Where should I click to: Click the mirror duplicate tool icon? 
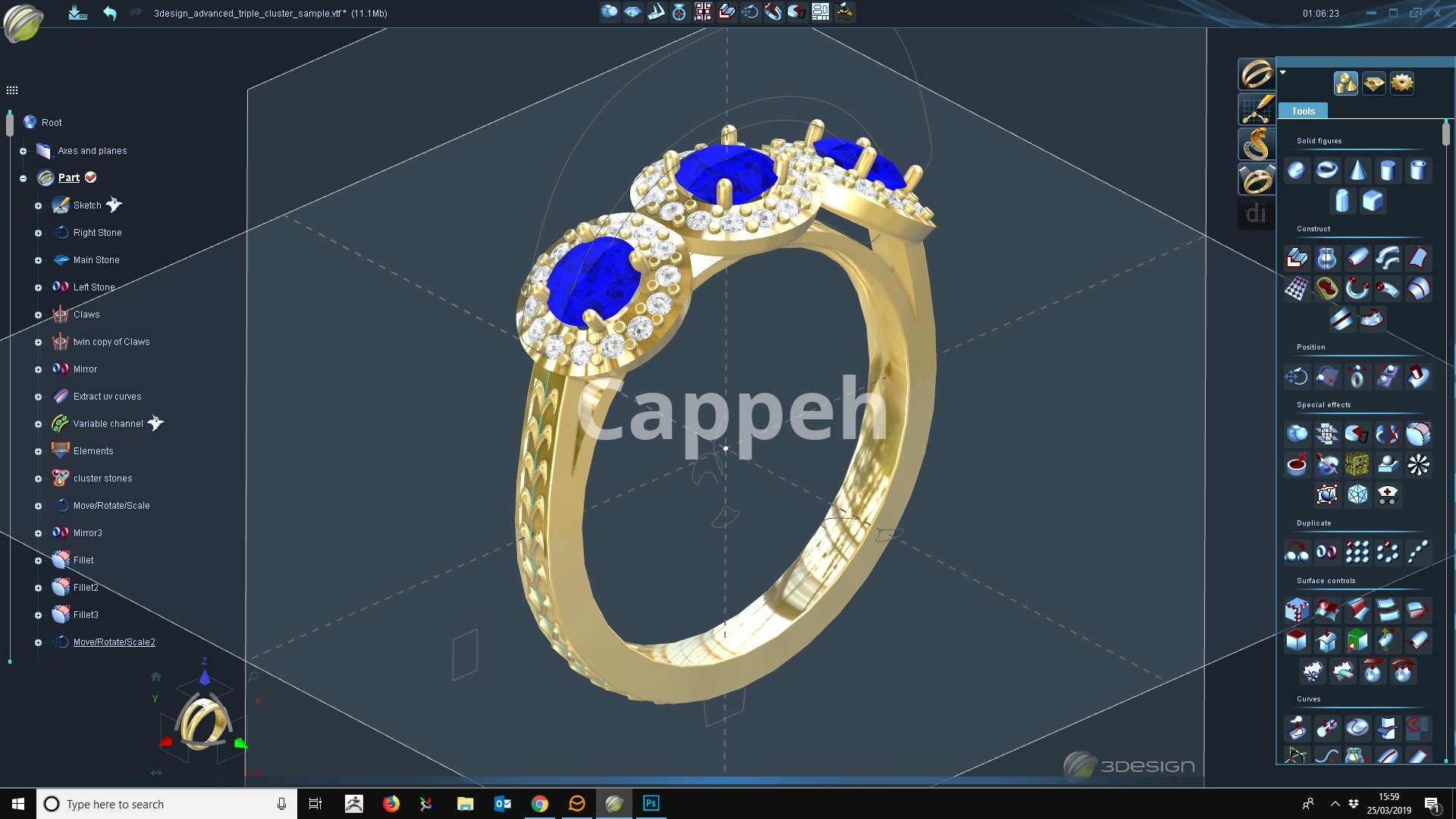(1326, 552)
